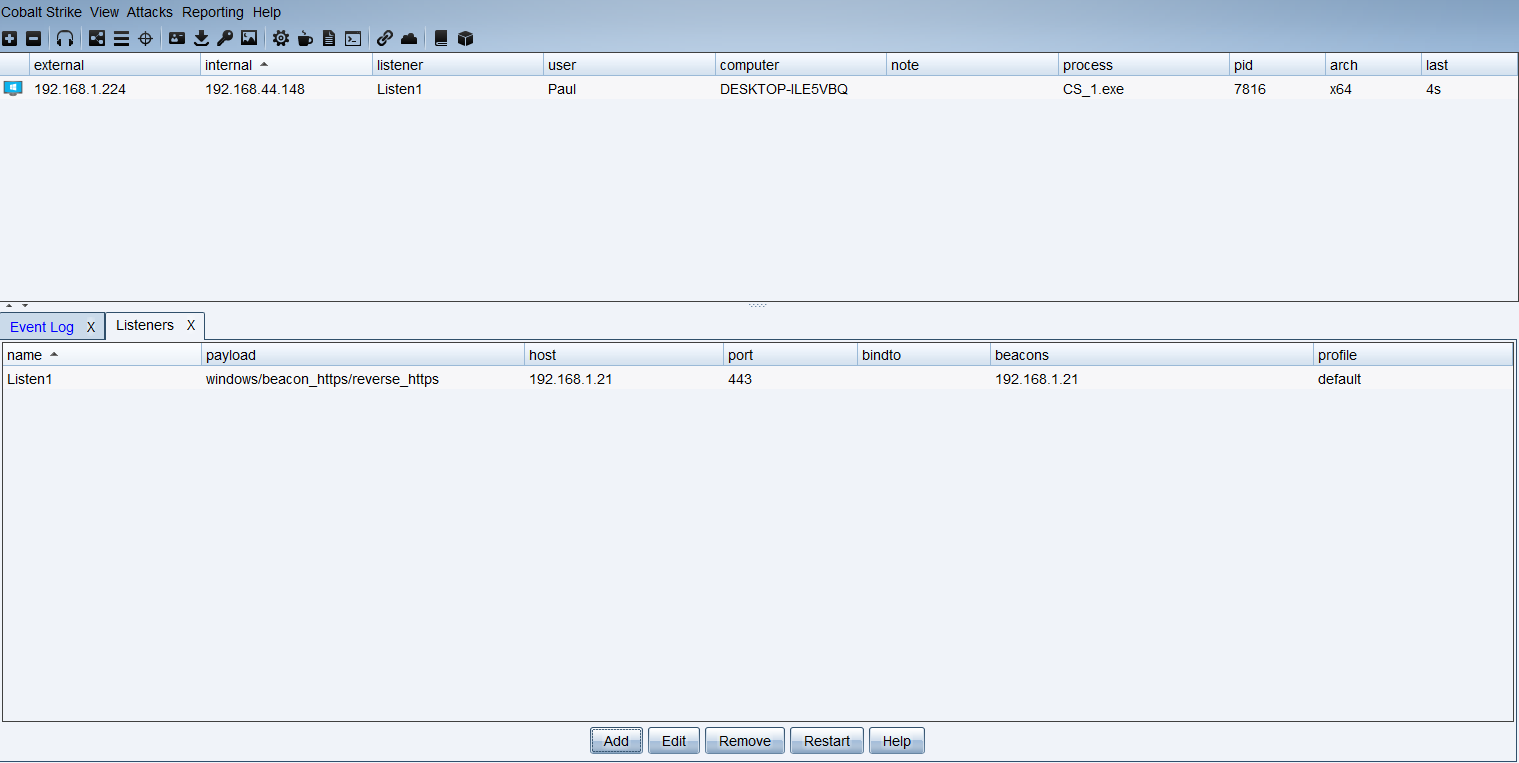Sort sessions by internal column header

point(286,65)
